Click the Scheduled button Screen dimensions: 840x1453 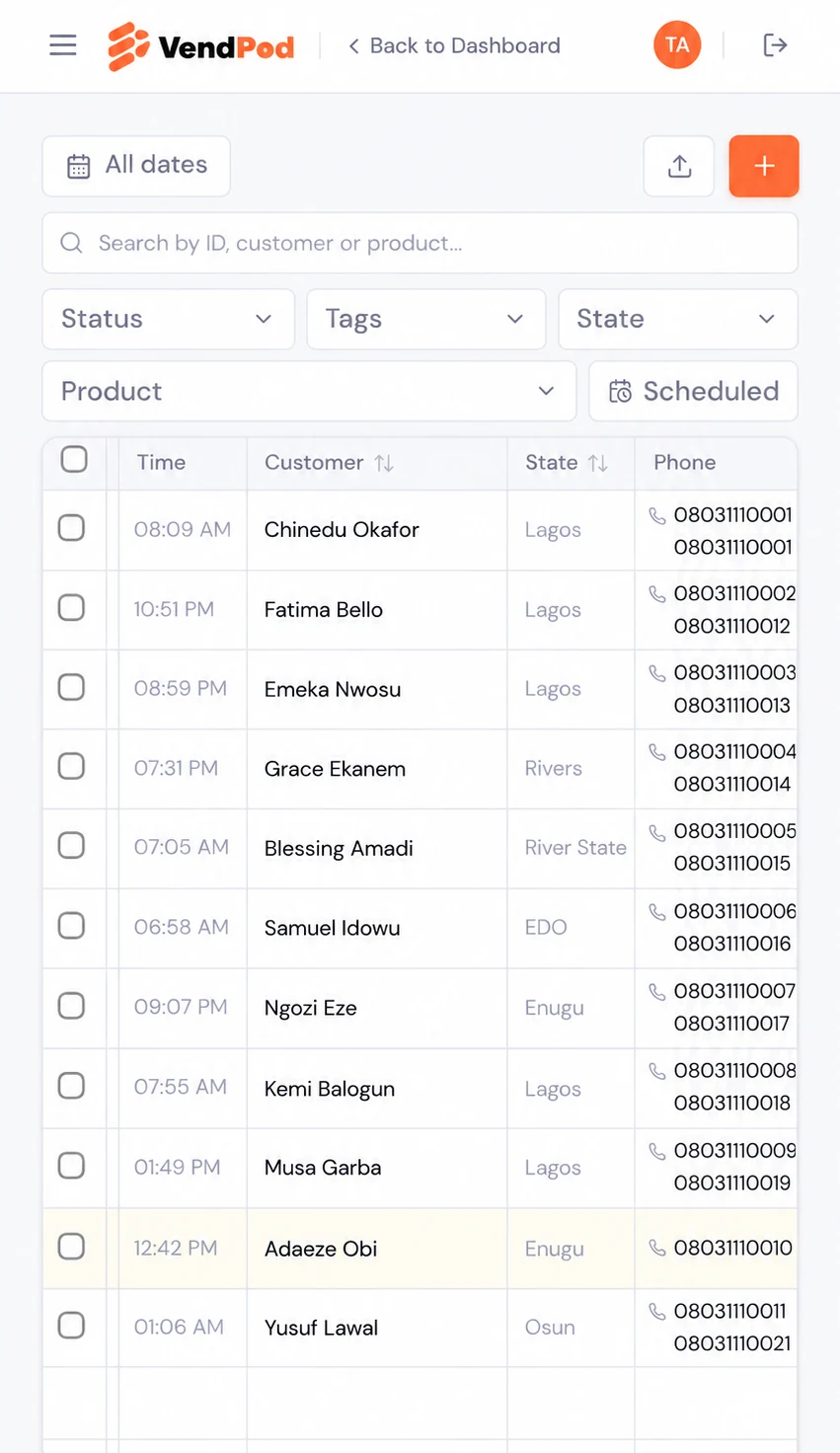(693, 391)
